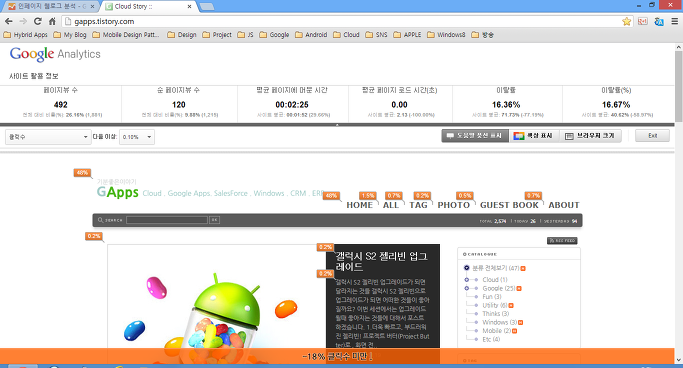Image resolution: width=683 pixels, height=368 pixels.
Task: Open the Cloud bookmark folder
Action: coord(346,34)
